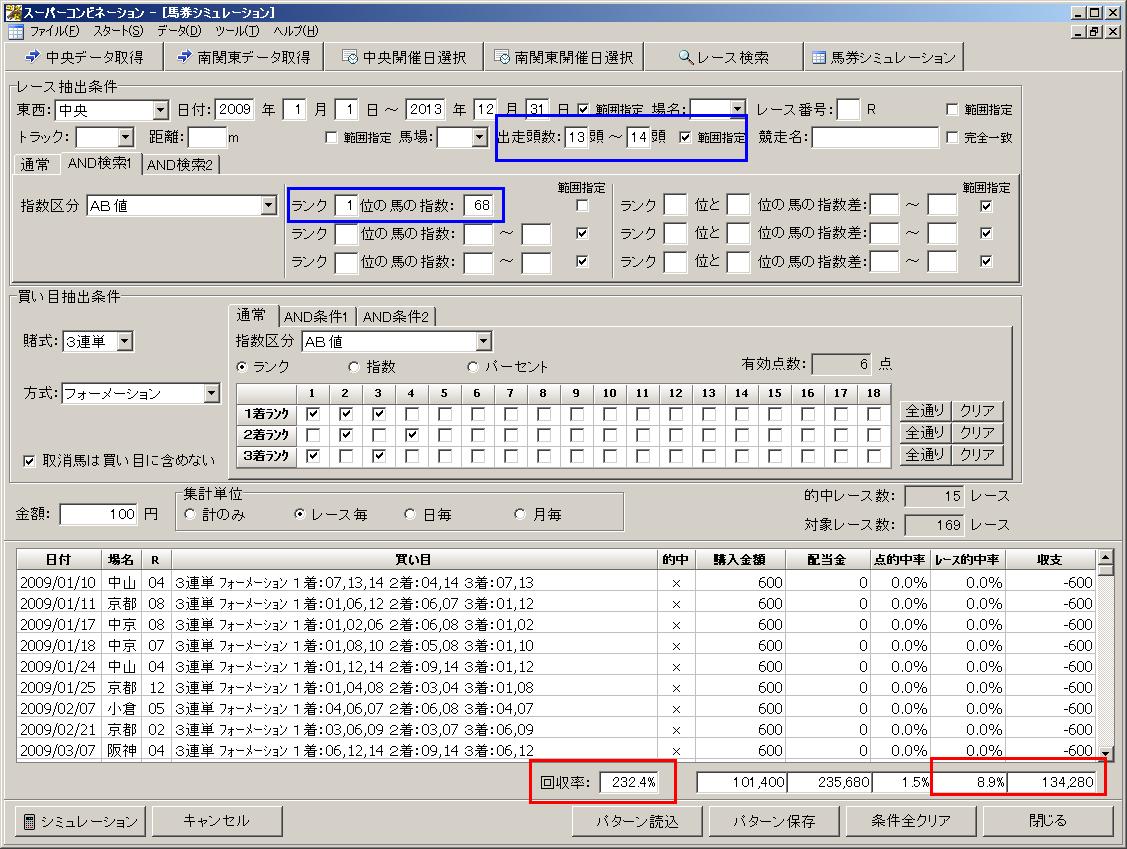The width and height of the screenshot is (1127, 849).
Task: Open the ファイル(F) menu
Action: [55, 31]
